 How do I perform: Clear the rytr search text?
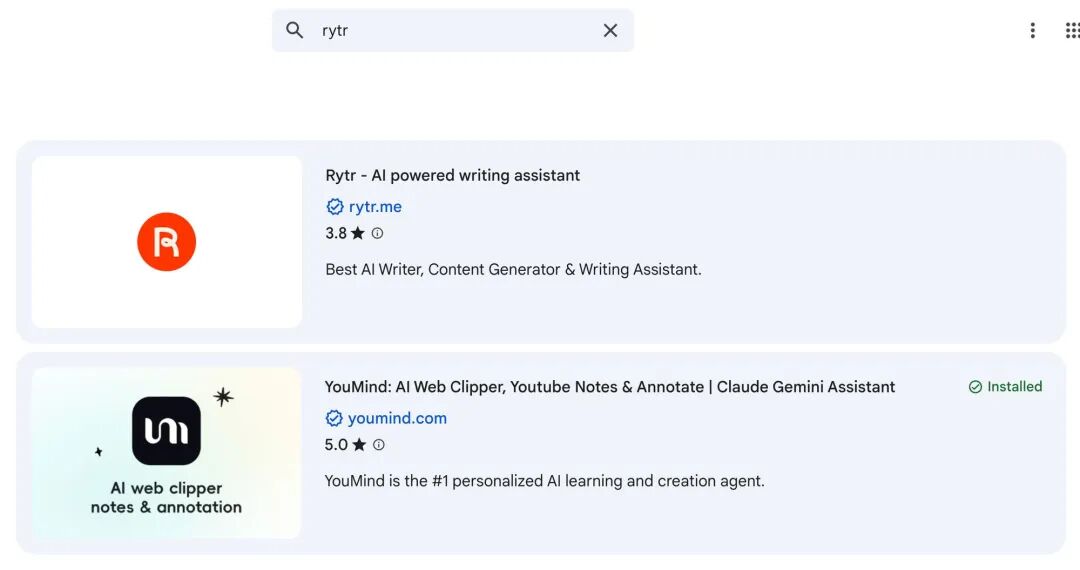pos(610,30)
